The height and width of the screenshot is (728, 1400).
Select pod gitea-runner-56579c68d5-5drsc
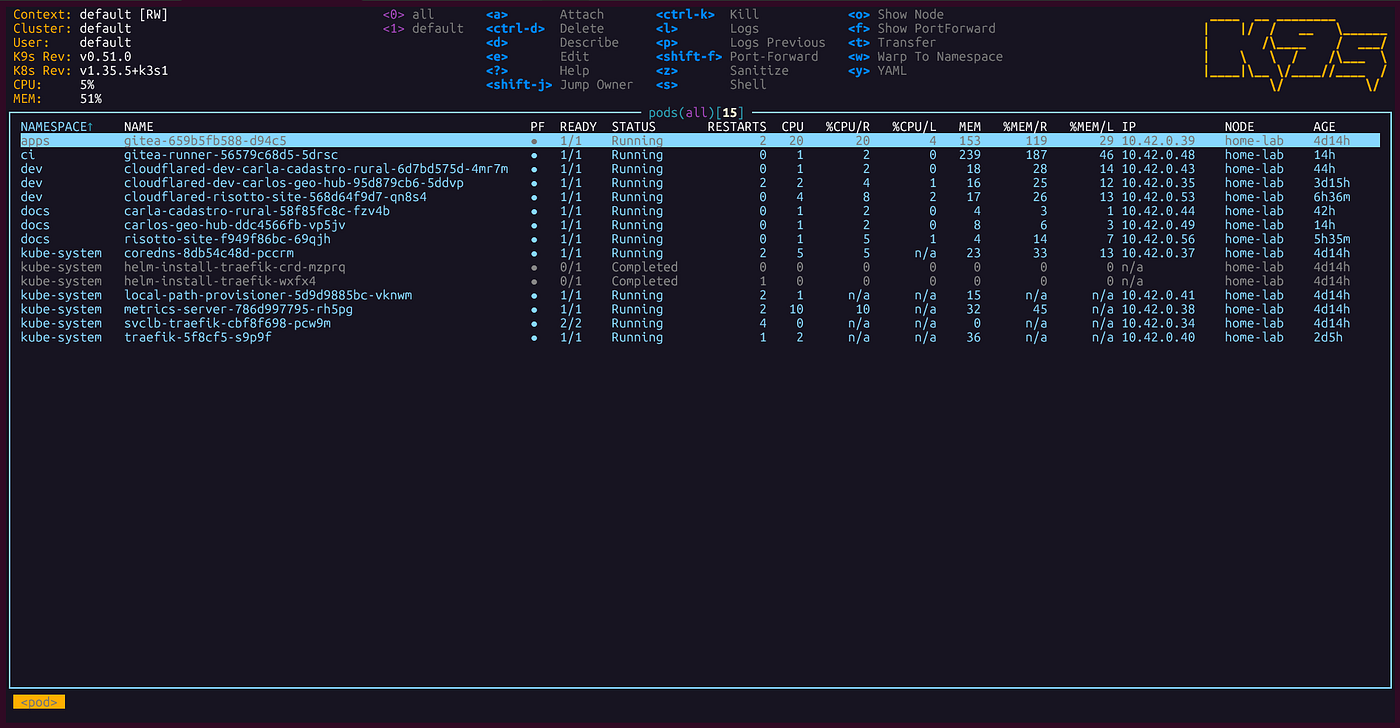point(700,155)
